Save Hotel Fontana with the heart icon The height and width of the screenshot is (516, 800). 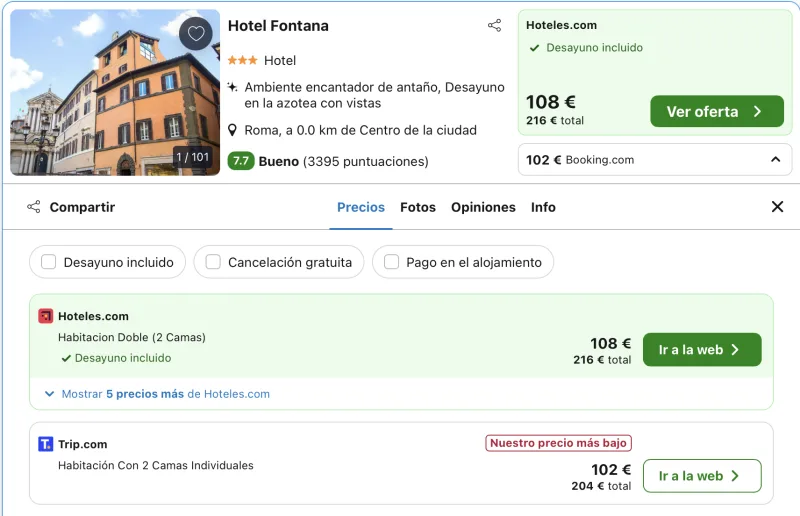(x=196, y=34)
